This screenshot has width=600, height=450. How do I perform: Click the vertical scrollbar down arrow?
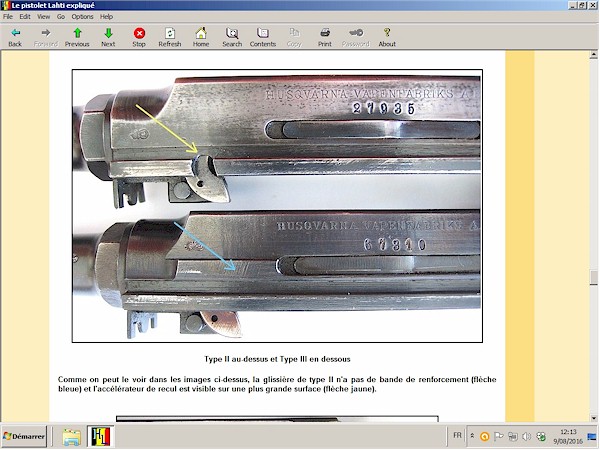[x=593, y=418]
